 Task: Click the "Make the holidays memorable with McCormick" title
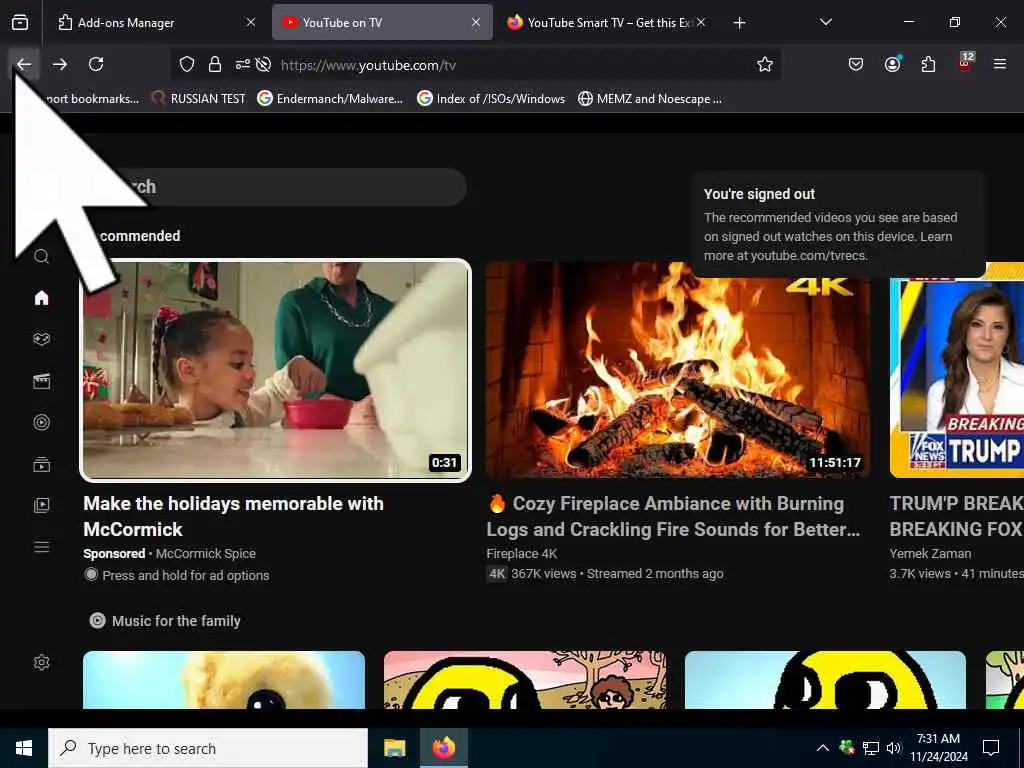(233, 516)
